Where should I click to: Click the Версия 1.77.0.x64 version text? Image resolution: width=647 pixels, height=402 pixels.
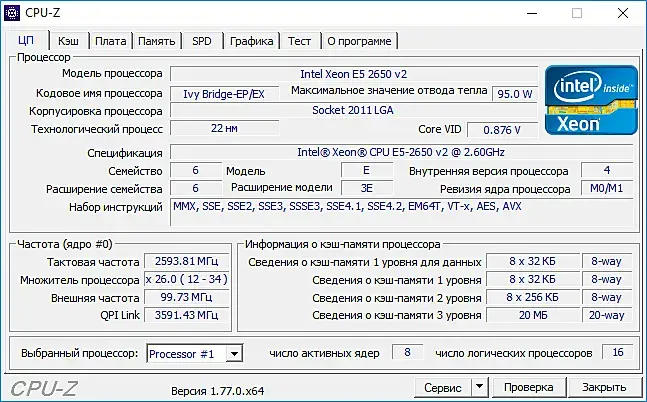point(217,391)
